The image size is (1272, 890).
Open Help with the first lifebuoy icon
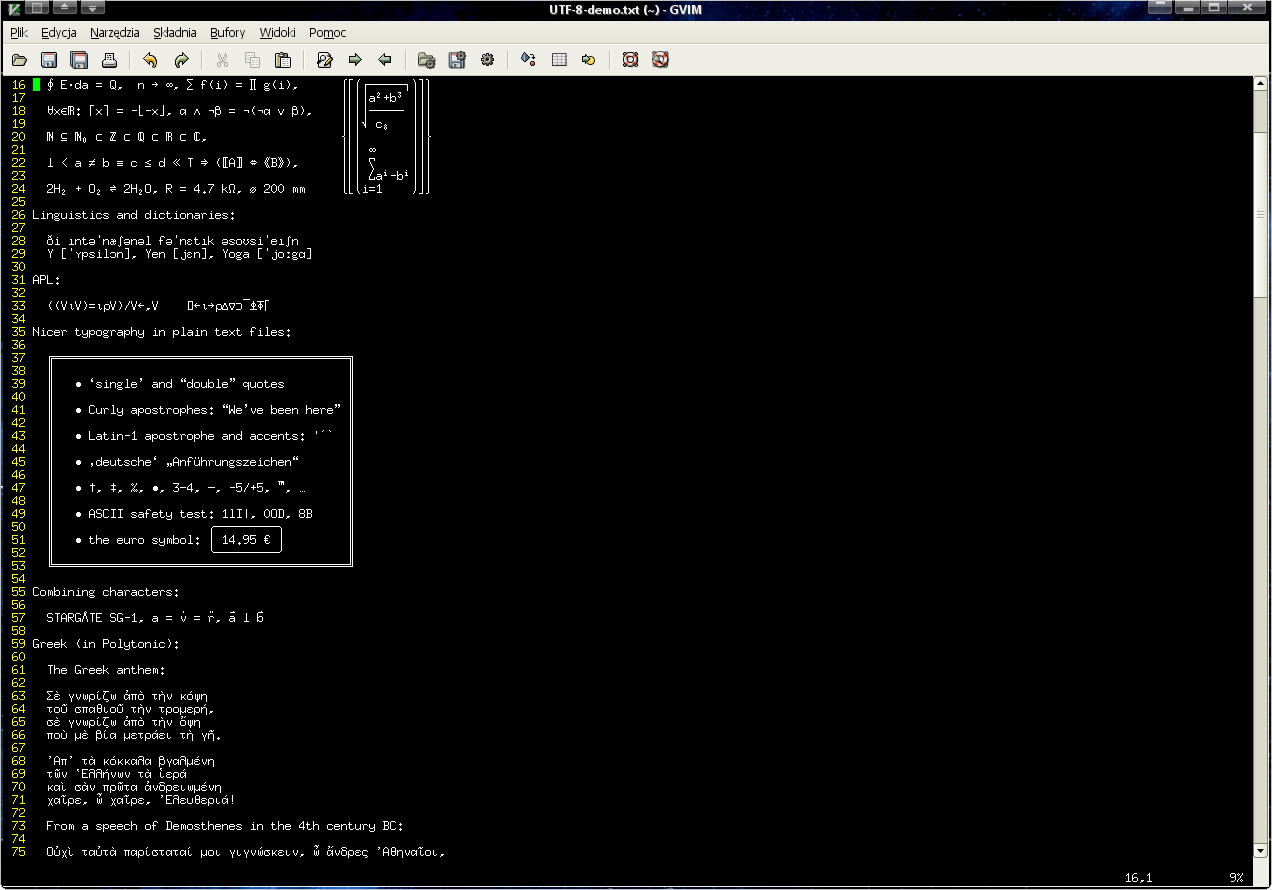pyautogui.click(x=630, y=59)
